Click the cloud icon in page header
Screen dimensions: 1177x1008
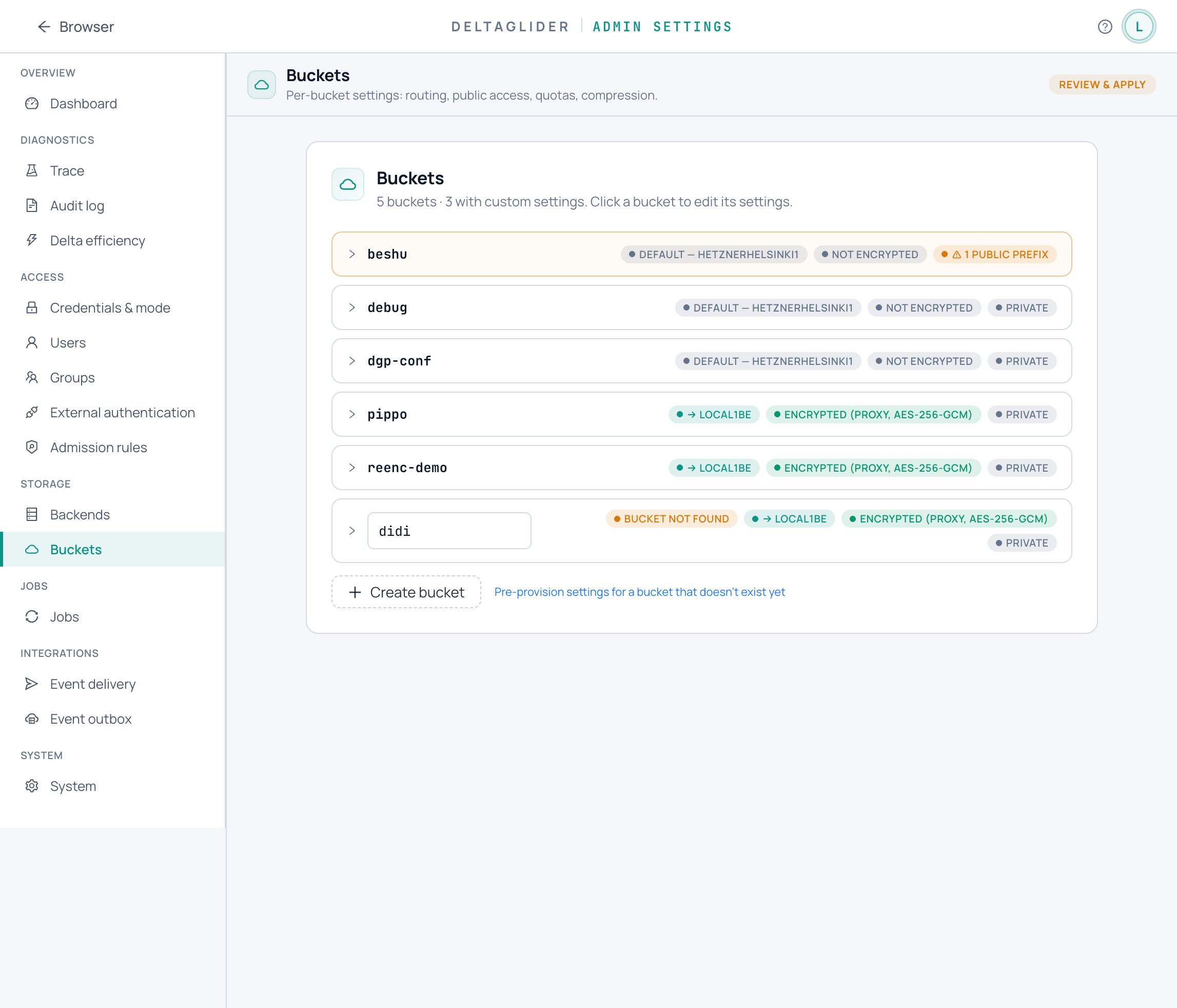tap(261, 85)
